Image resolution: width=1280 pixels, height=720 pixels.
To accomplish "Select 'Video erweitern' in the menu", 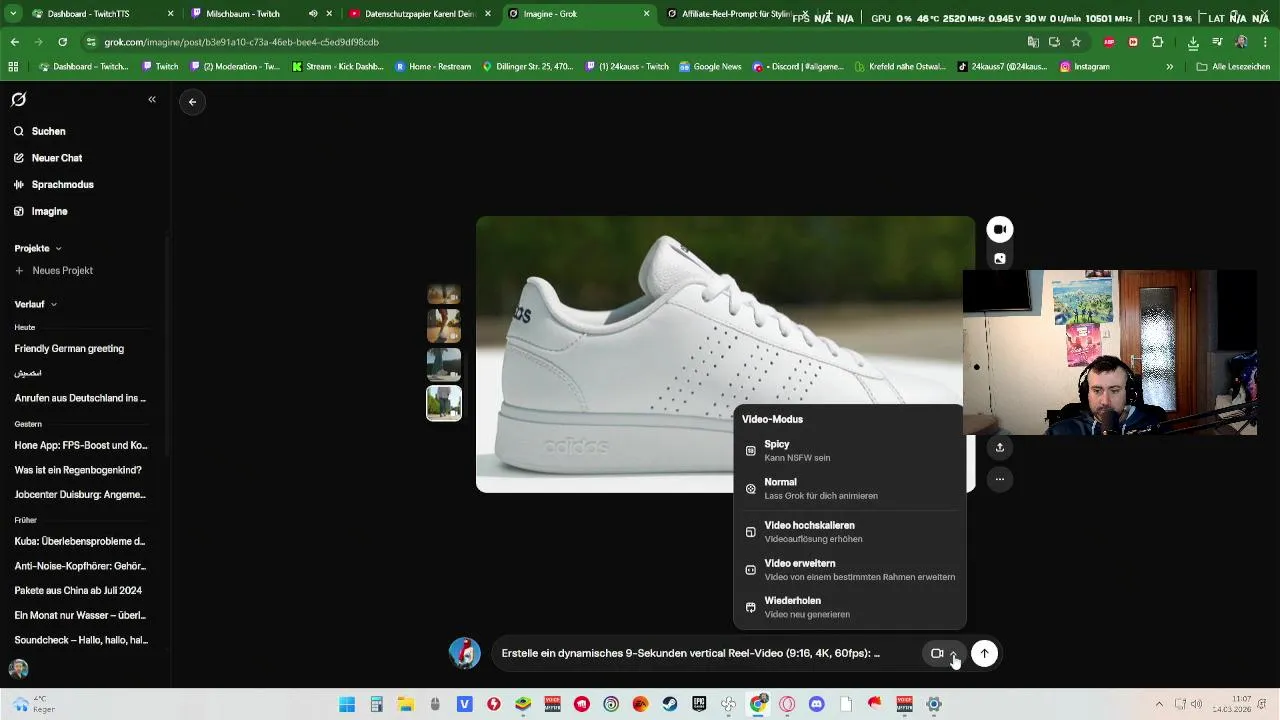I will point(849,569).
